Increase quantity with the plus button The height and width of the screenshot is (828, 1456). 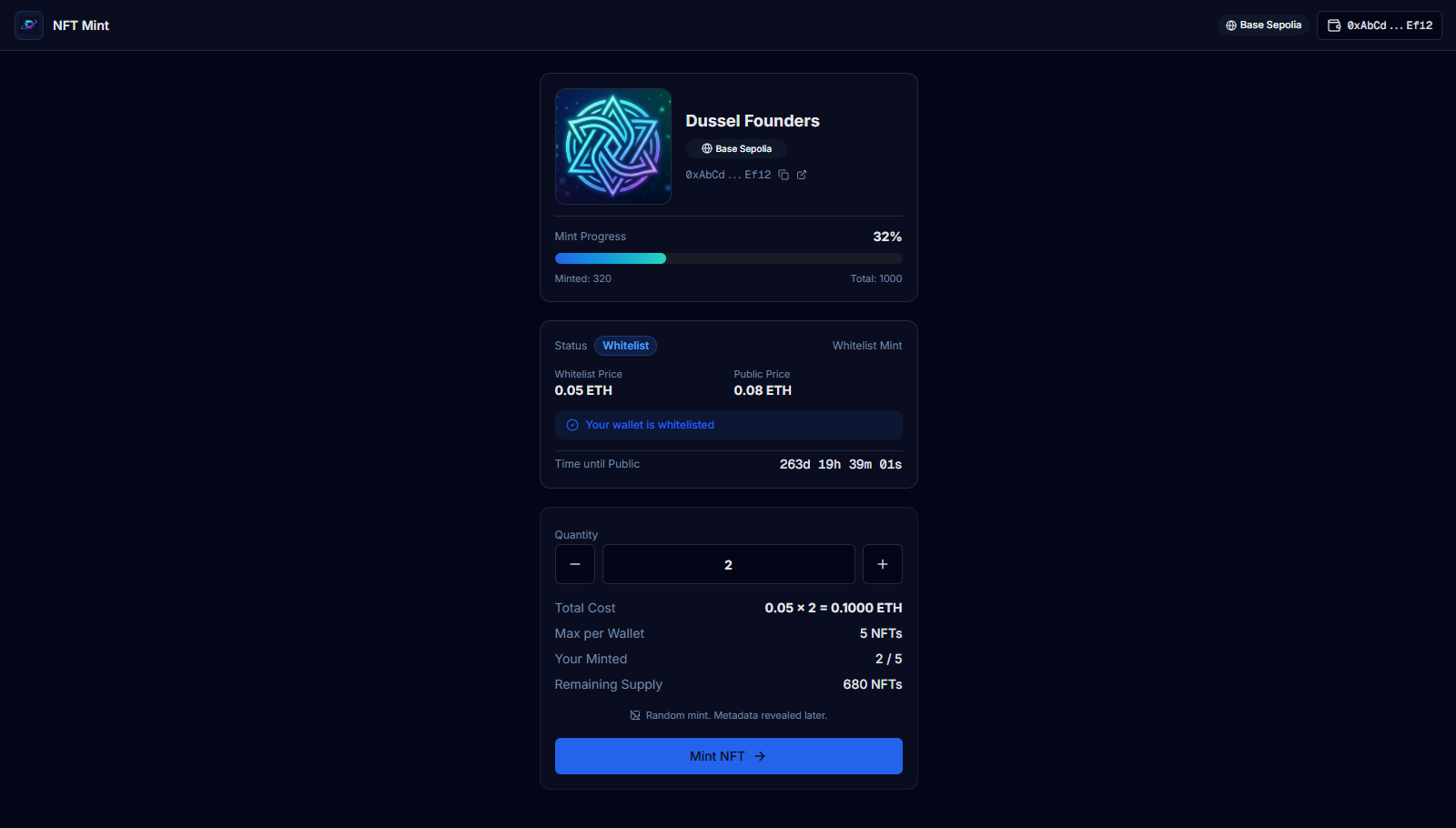882,564
